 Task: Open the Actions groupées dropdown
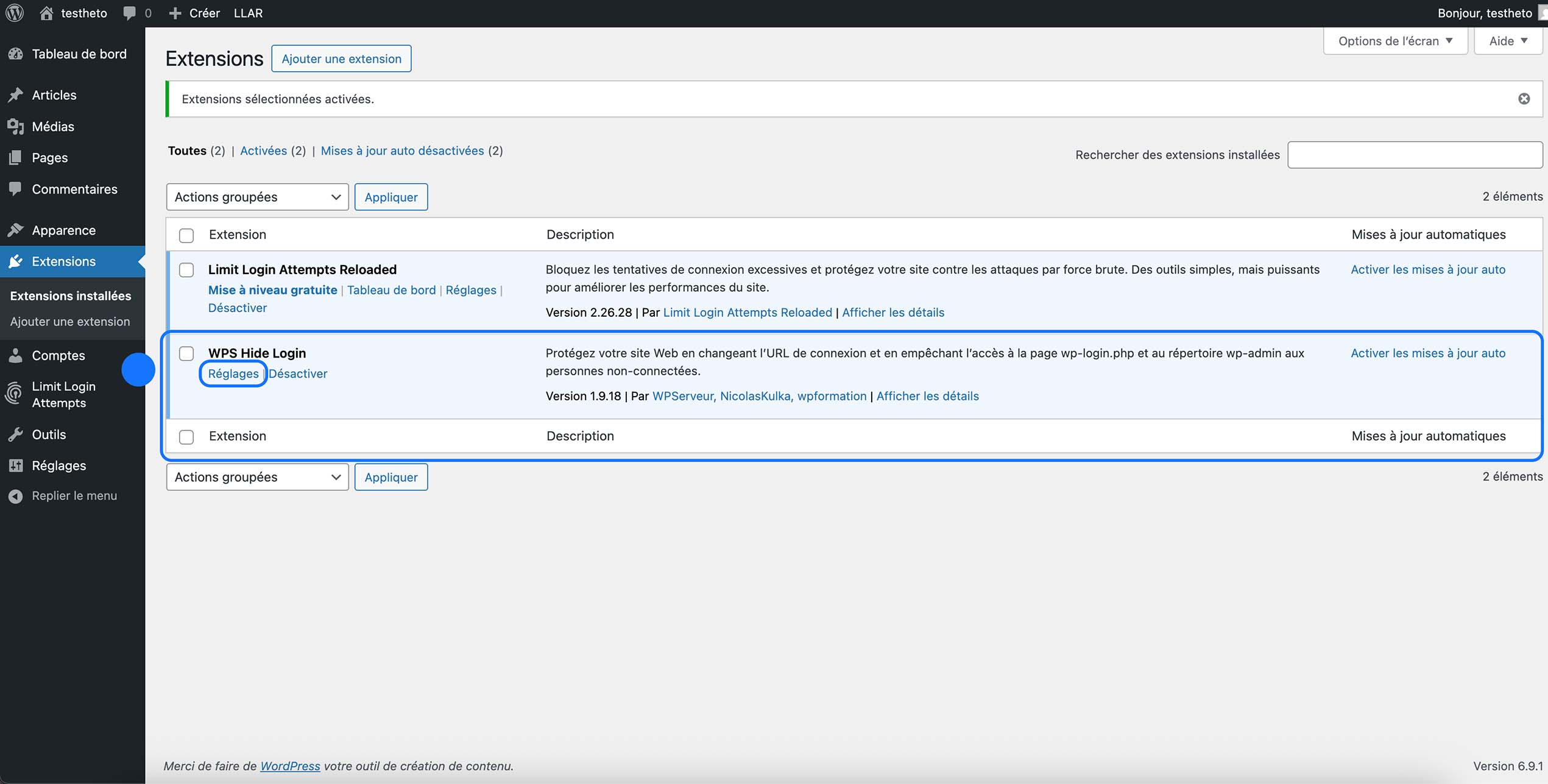tap(256, 196)
